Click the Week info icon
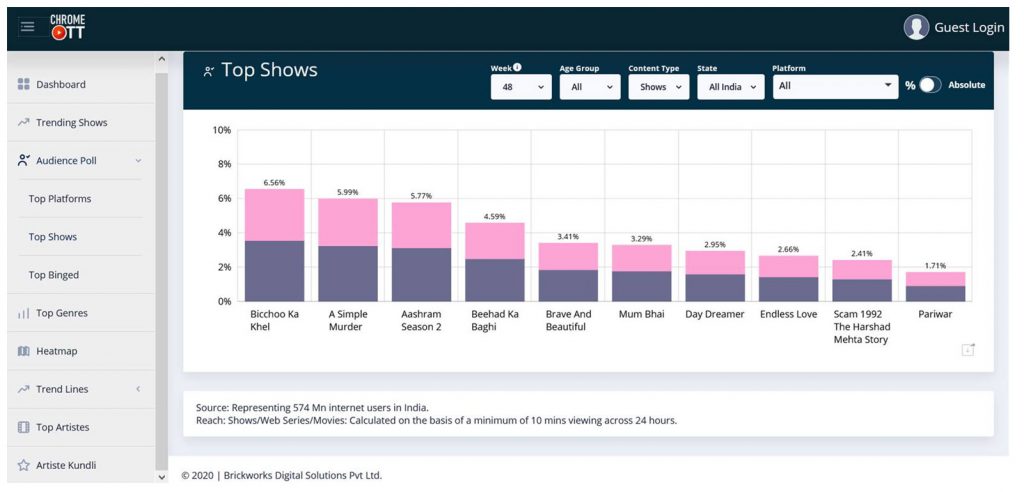Image resolution: width=1024 pixels, height=492 pixels. click(x=517, y=68)
